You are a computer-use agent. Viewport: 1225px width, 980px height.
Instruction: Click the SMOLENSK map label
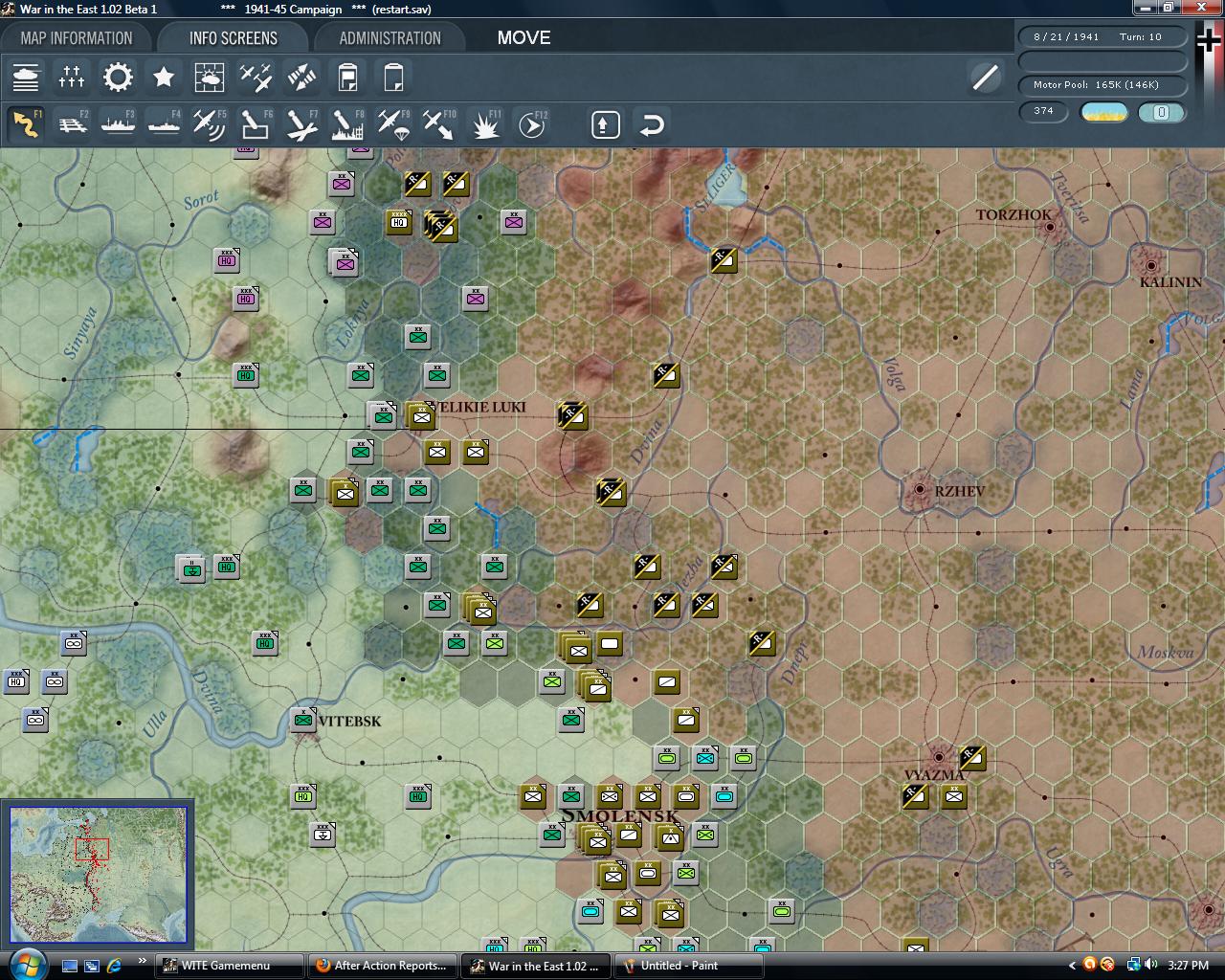[620, 815]
